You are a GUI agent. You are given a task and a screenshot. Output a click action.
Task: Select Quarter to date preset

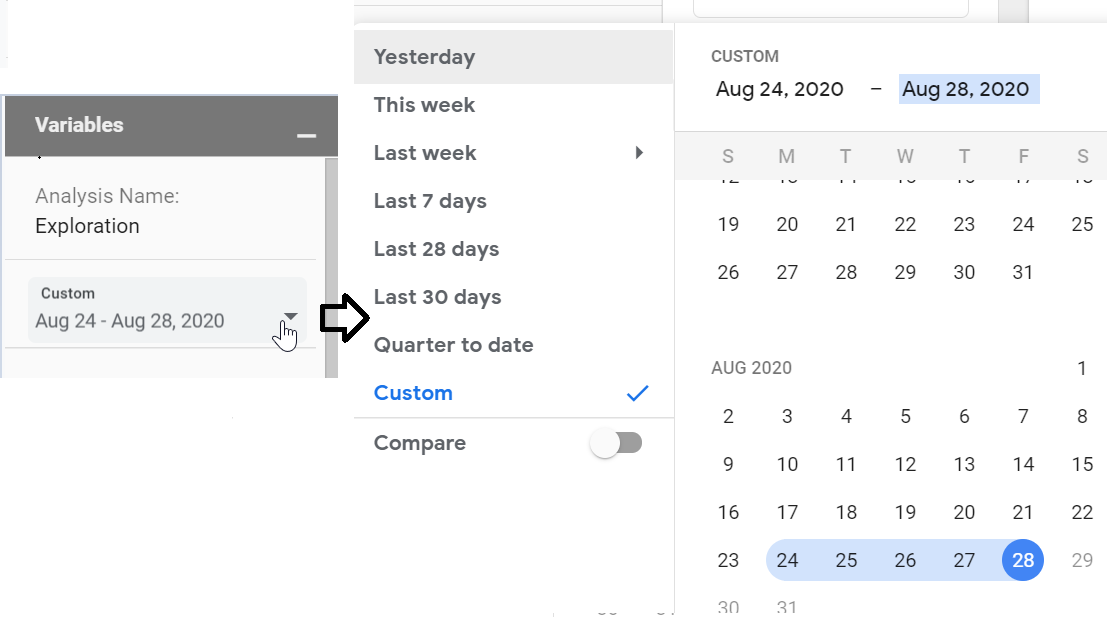[x=453, y=345]
